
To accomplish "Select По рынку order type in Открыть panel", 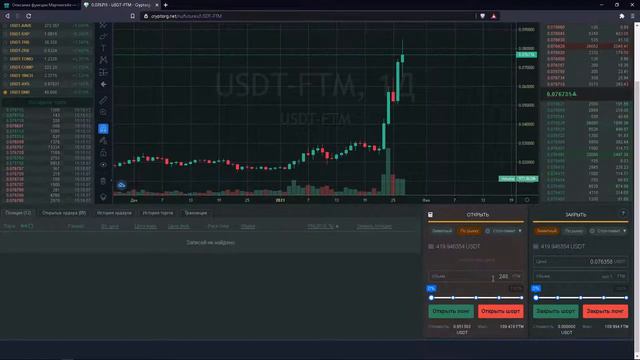I will [x=469, y=231].
